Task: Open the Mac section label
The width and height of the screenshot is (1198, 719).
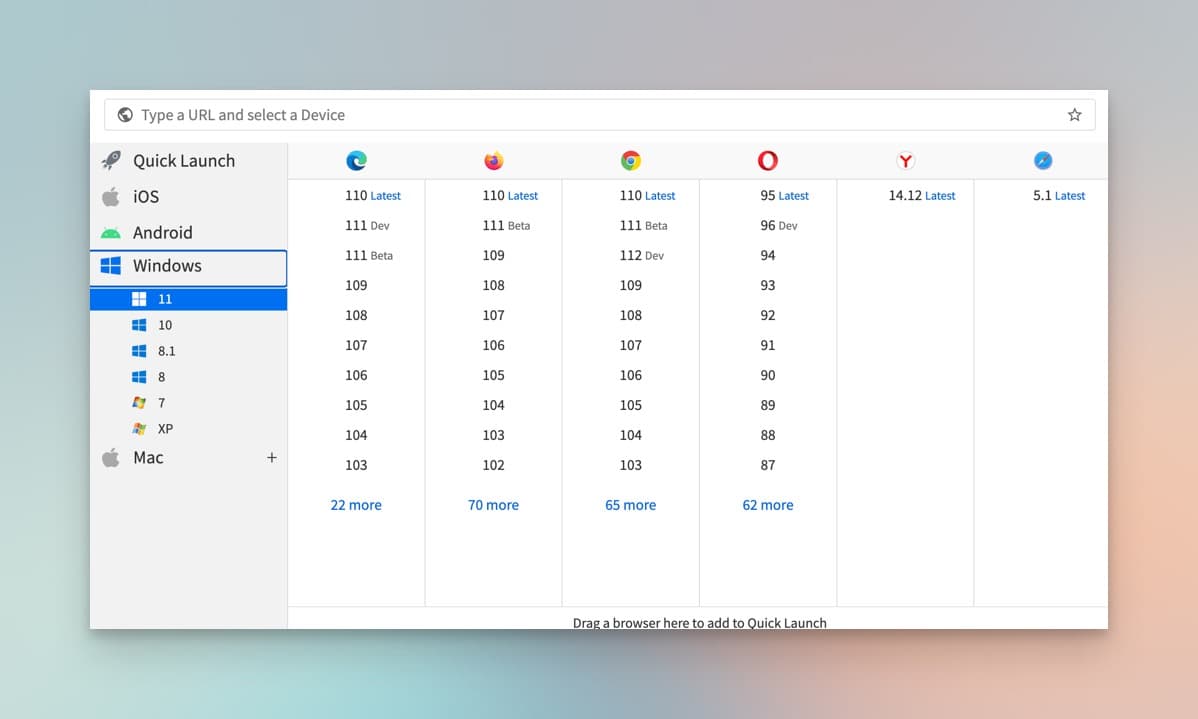Action: 148,458
